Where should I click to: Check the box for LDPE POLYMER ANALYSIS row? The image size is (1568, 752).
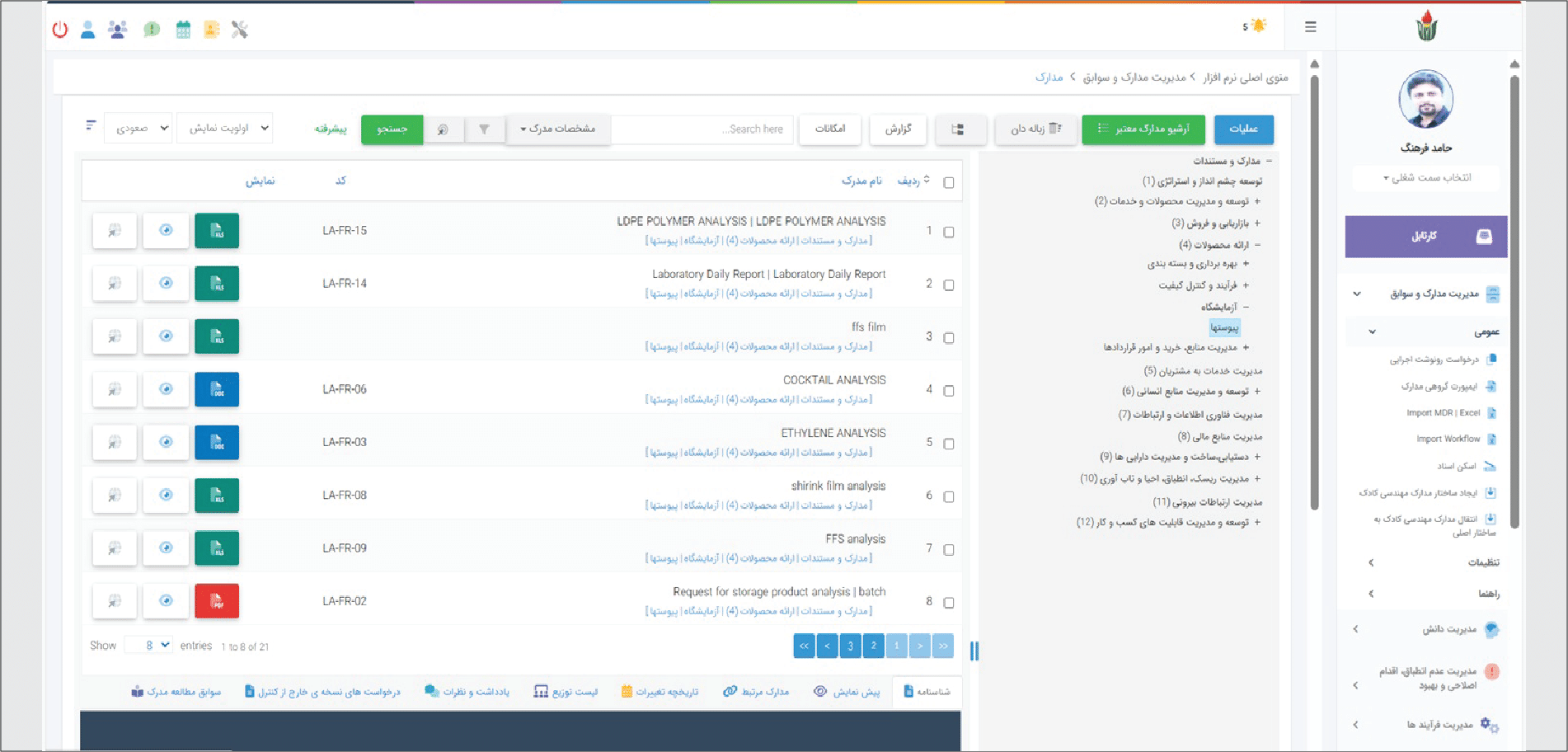coord(949,233)
